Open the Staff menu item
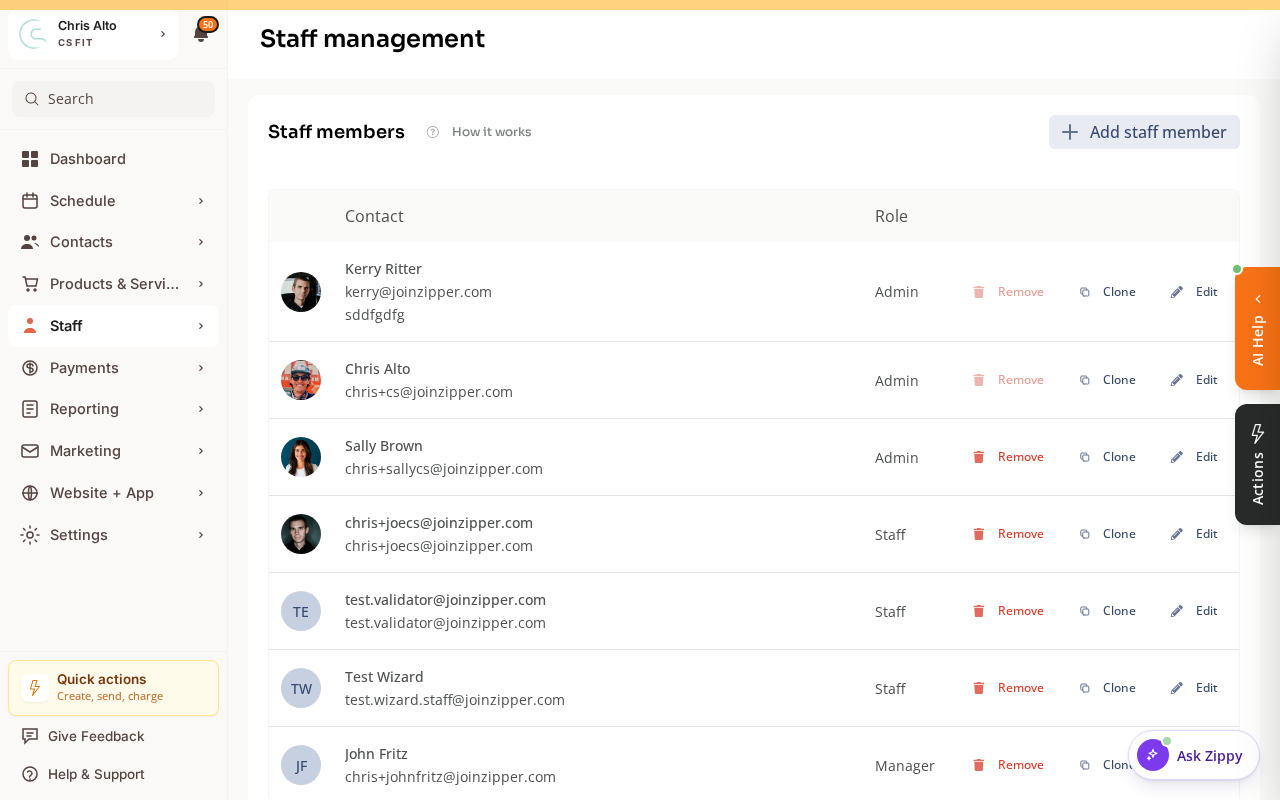 pos(113,326)
